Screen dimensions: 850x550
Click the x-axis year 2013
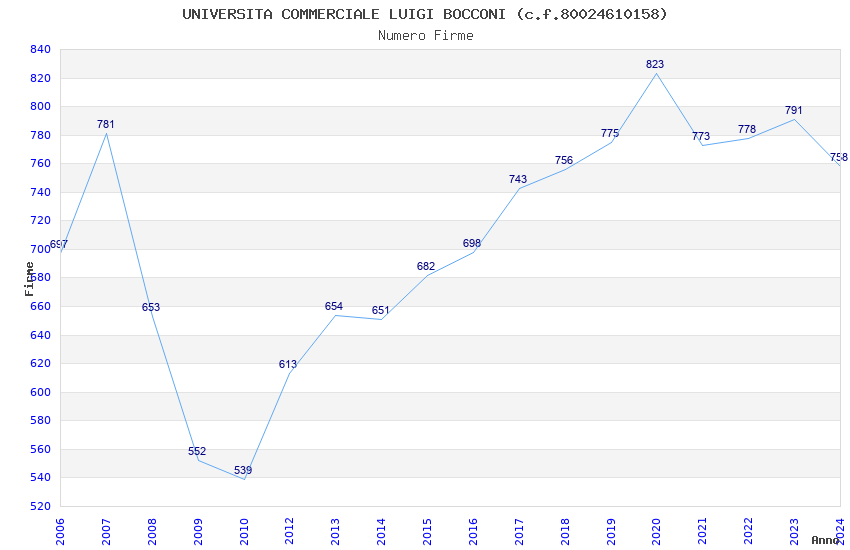click(335, 531)
